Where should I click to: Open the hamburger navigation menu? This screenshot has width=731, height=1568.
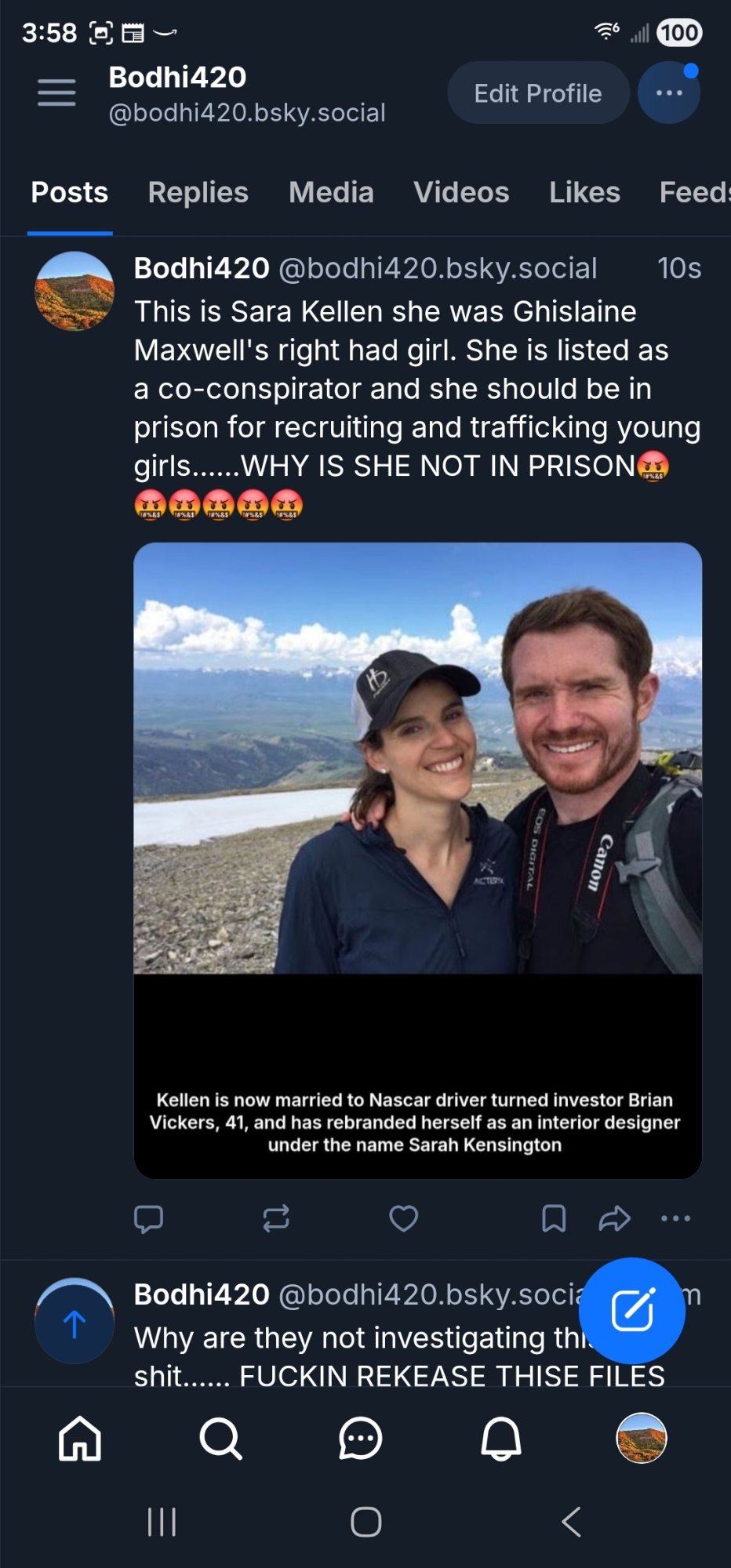pyautogui.click(x=56, y=93)
